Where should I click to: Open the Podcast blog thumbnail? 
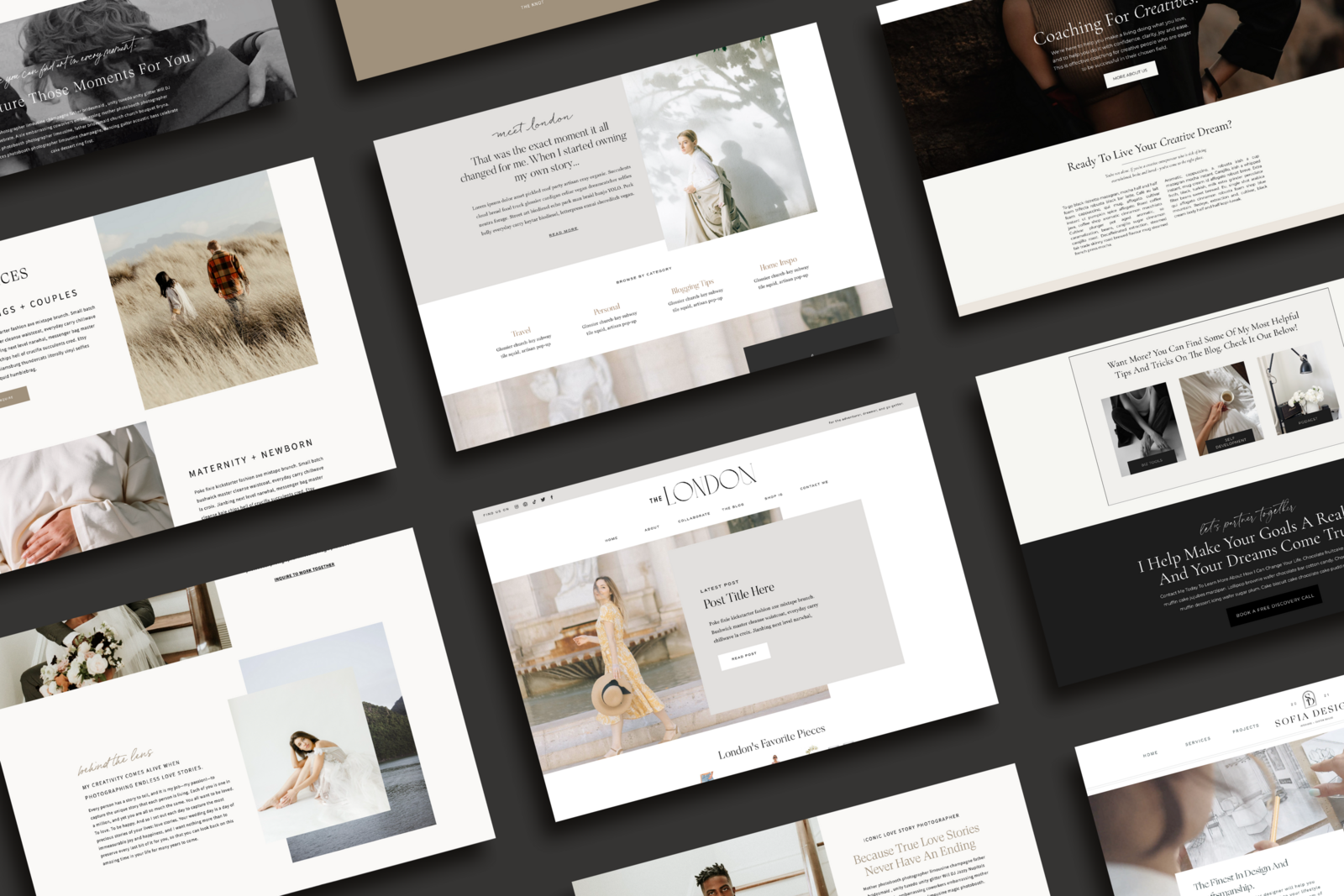(x=1298, y=390)
